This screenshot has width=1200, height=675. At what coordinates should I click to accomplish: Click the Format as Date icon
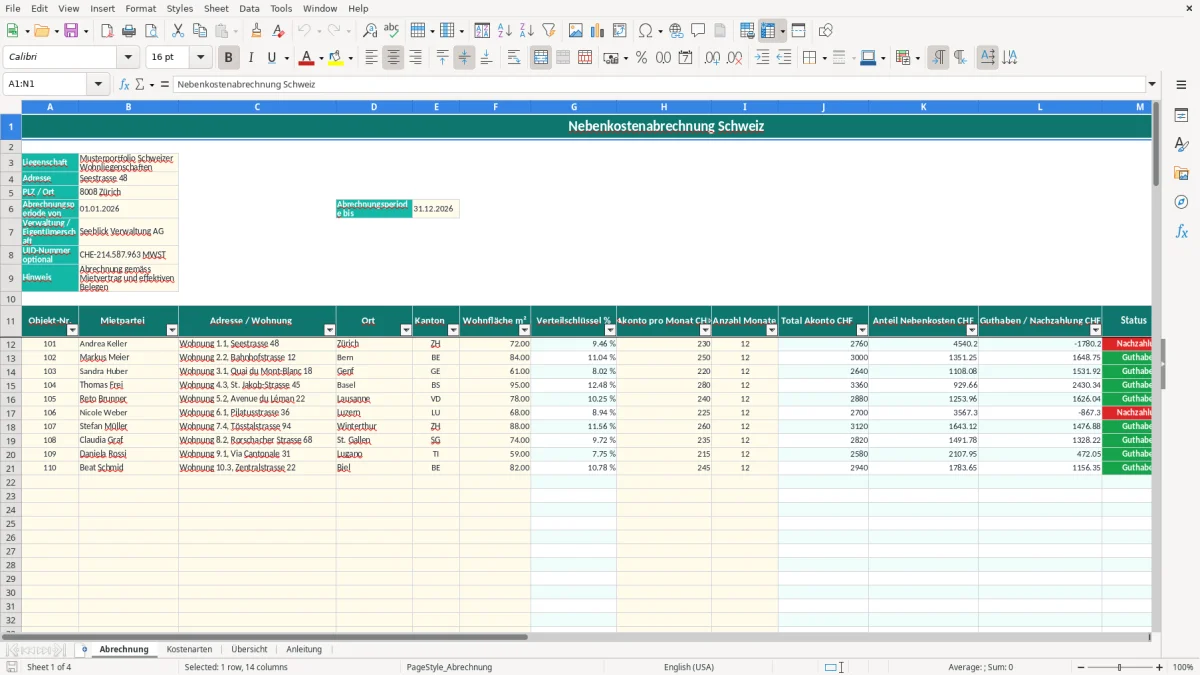pyautogui.click(x=685, y=58)
